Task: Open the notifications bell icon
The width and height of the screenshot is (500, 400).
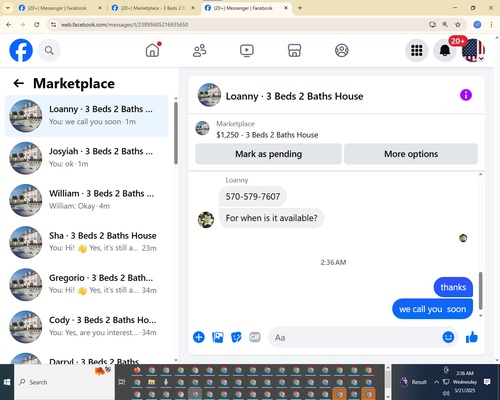Action: [x=445, y=51]
